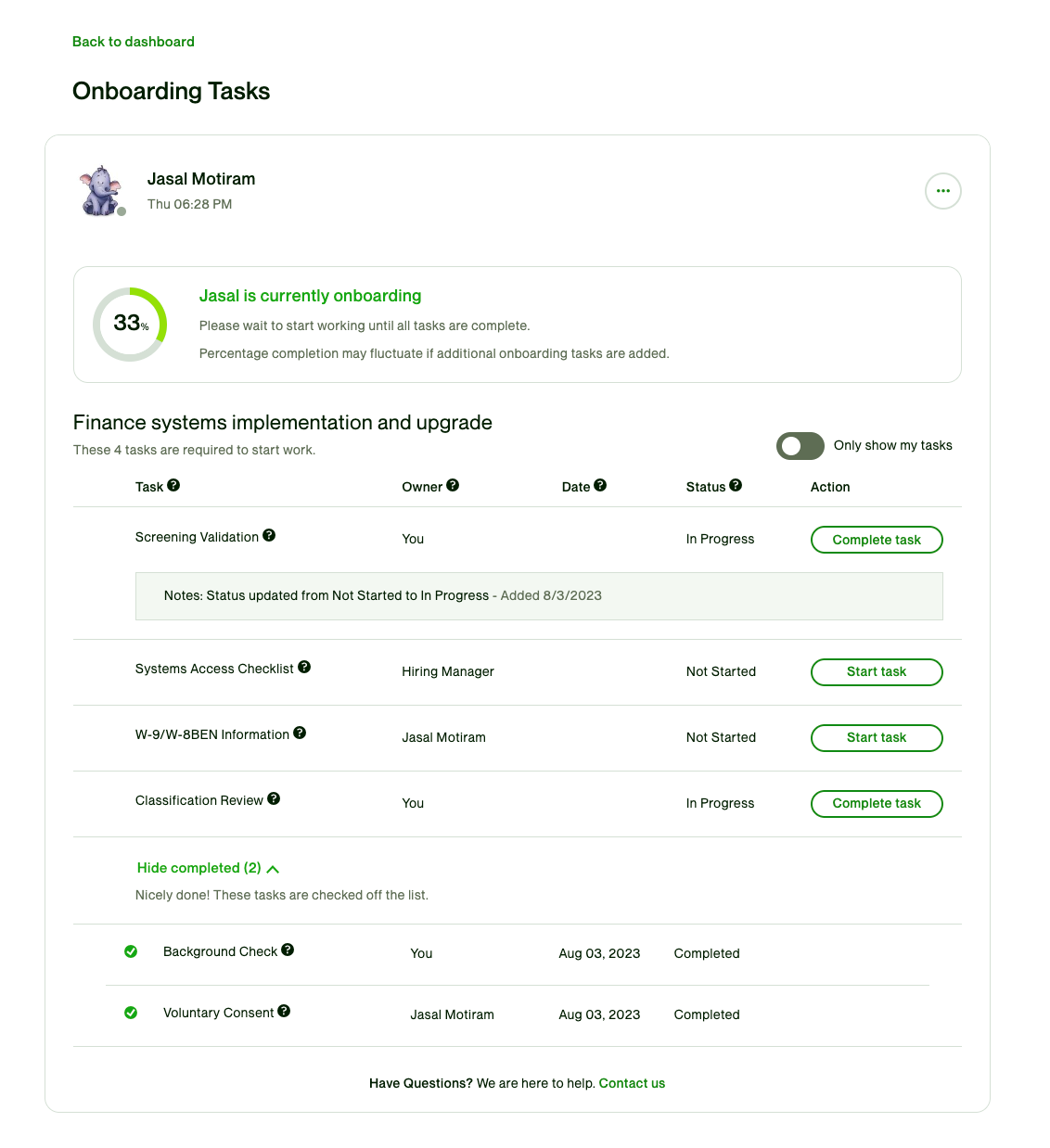Collapse the Hide completed (2) section
Viewport: 1050px width, 1148px height.
208,868
